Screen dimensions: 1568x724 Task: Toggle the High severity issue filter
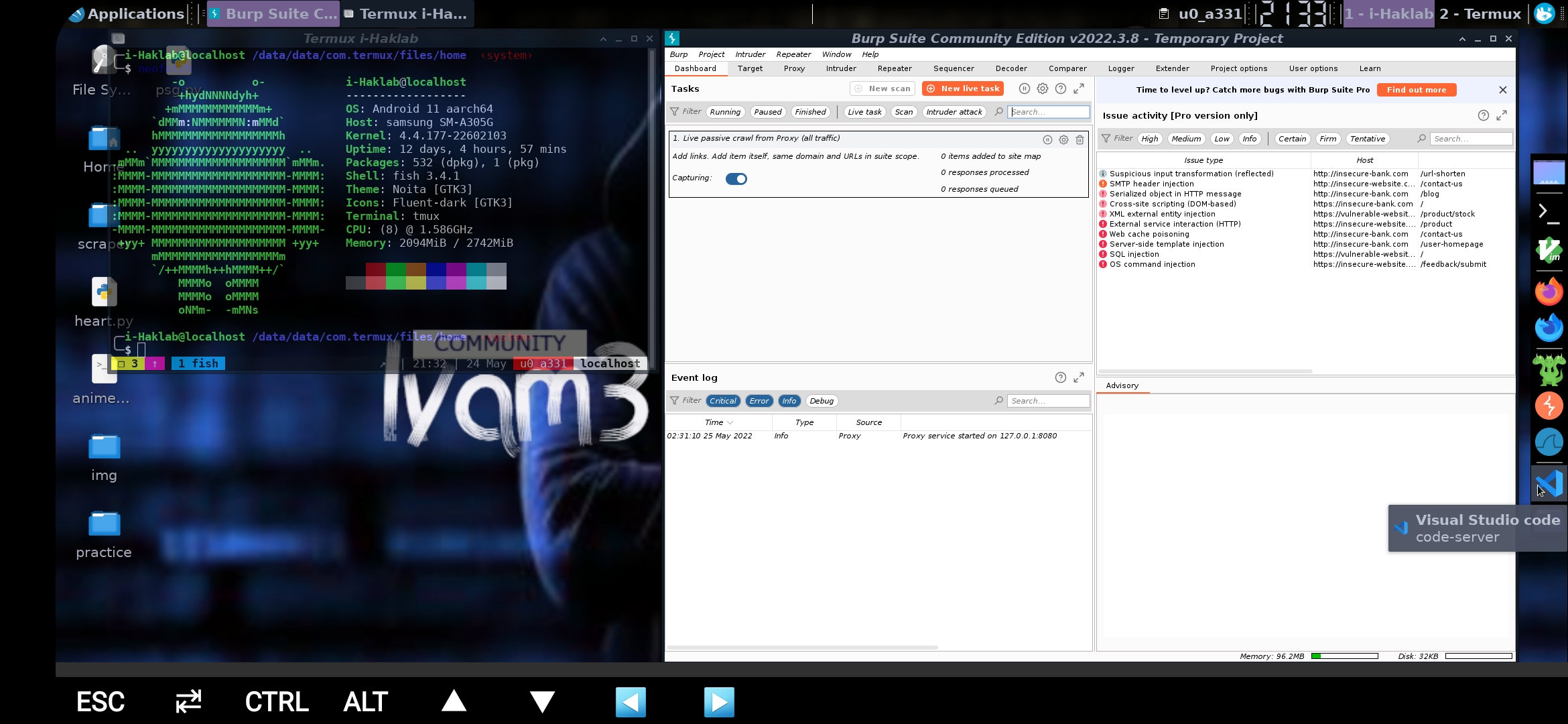click(x=1149, y=139)
